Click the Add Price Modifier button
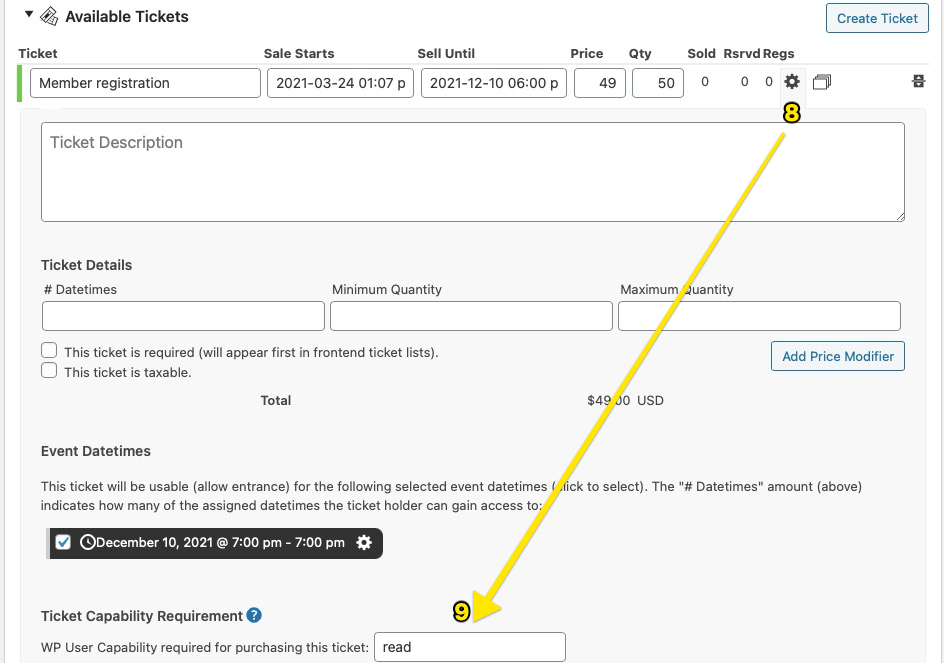This screenshot has height=663, width=944. 837,356
